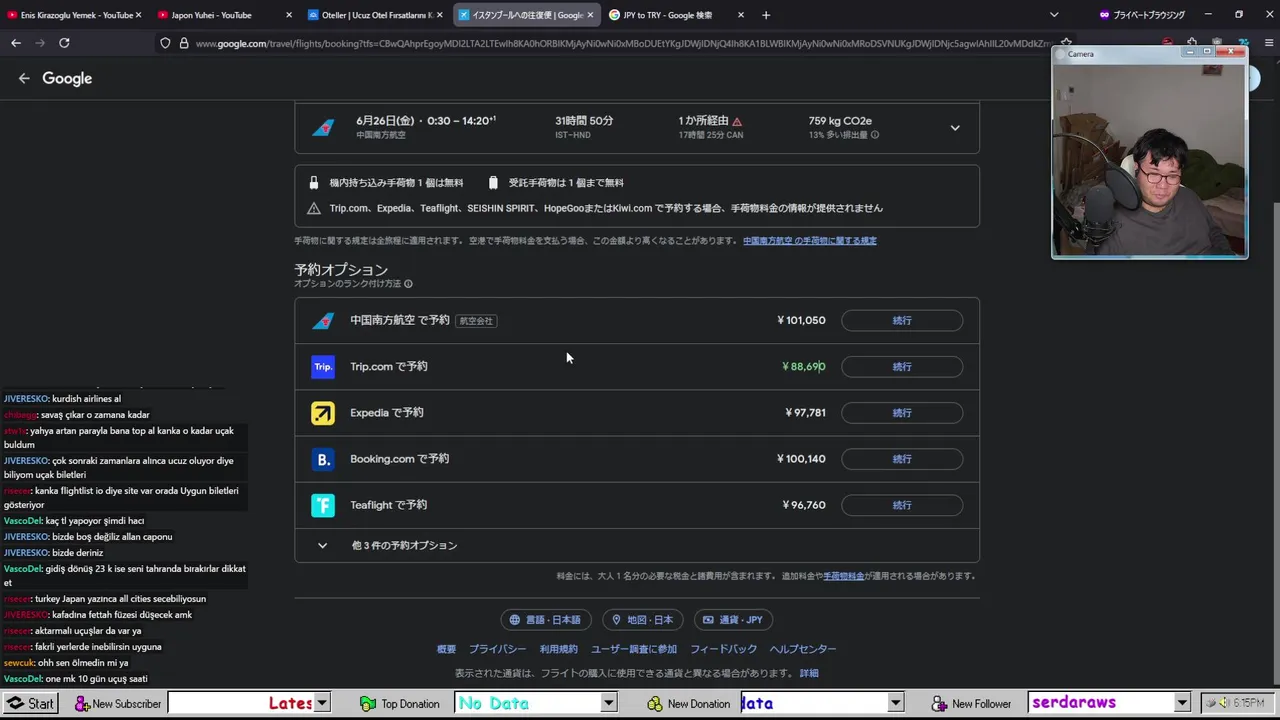1280x720 pixels.
Task: Open the New Follower dropdown arrow
Action: point(1182,704)
